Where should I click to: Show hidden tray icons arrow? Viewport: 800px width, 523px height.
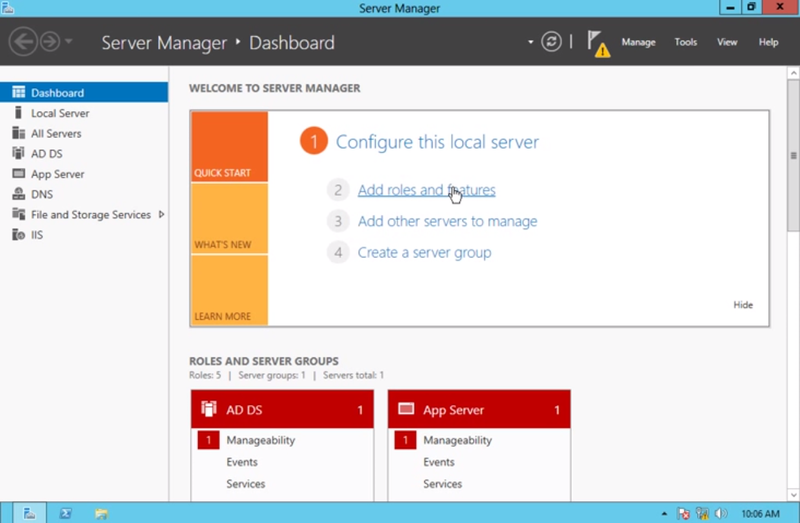664,514
